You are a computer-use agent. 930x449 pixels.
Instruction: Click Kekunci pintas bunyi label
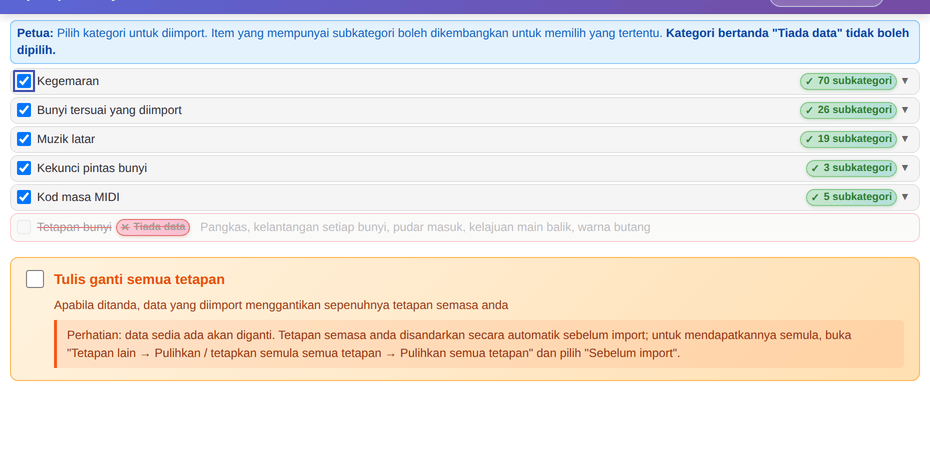pos(92,168)
